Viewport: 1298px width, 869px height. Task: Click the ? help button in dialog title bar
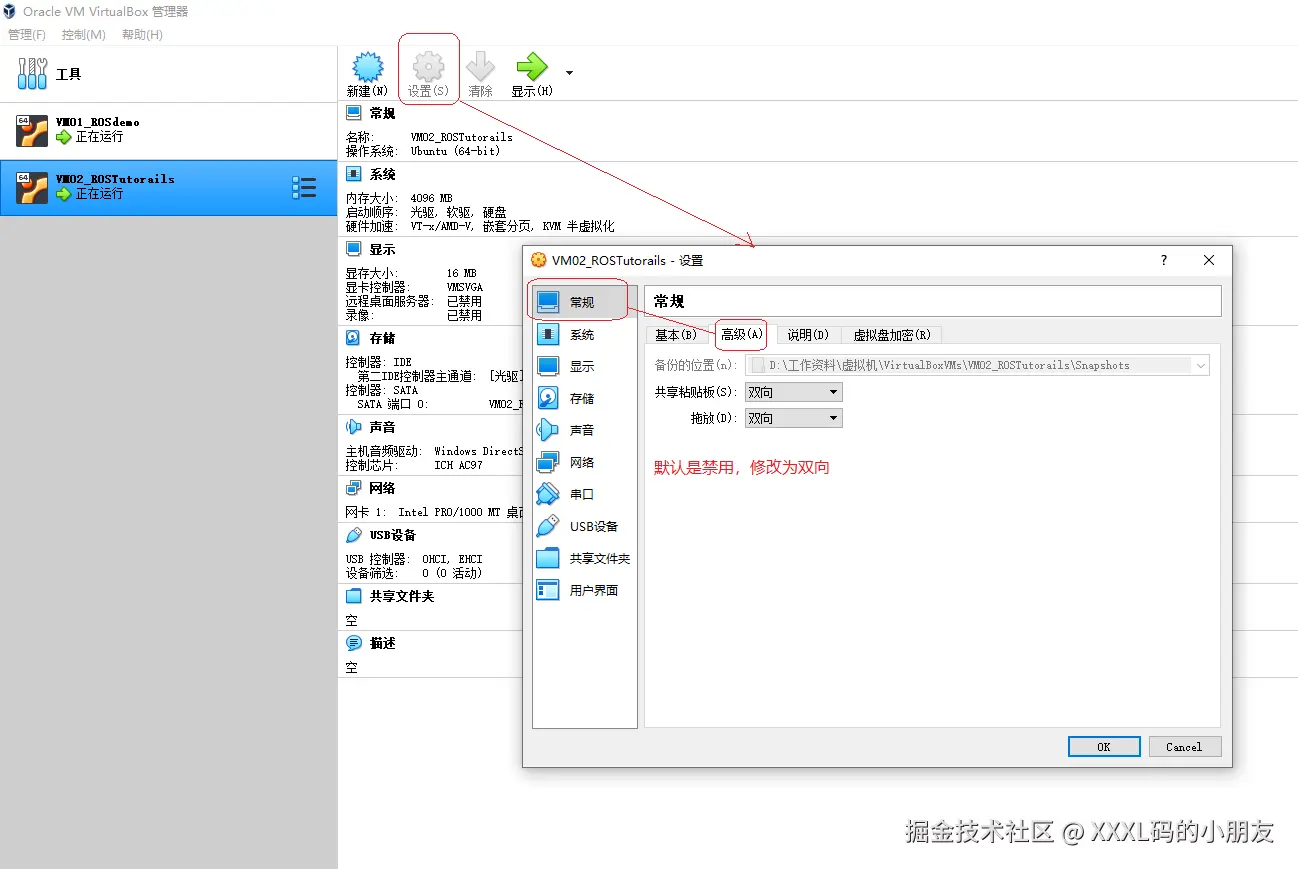tap(1163, 260)
